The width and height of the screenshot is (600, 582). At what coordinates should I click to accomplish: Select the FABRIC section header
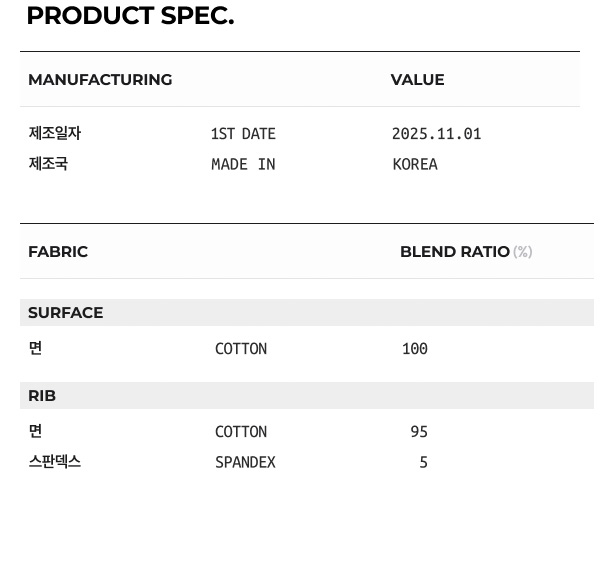(x=58, y=252)
